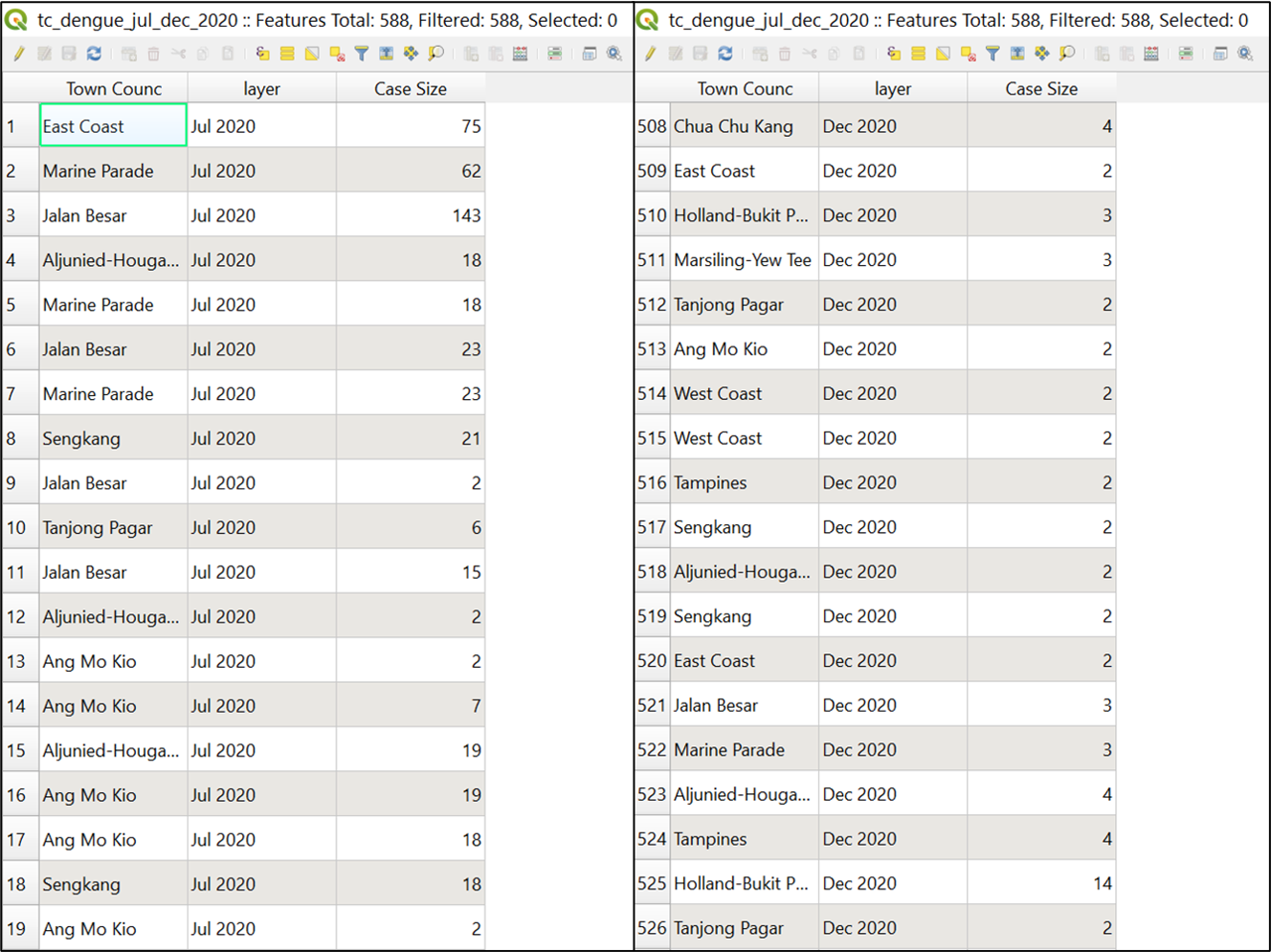
Task: Open field calculator in the right table
Action: coord(1151,55)
